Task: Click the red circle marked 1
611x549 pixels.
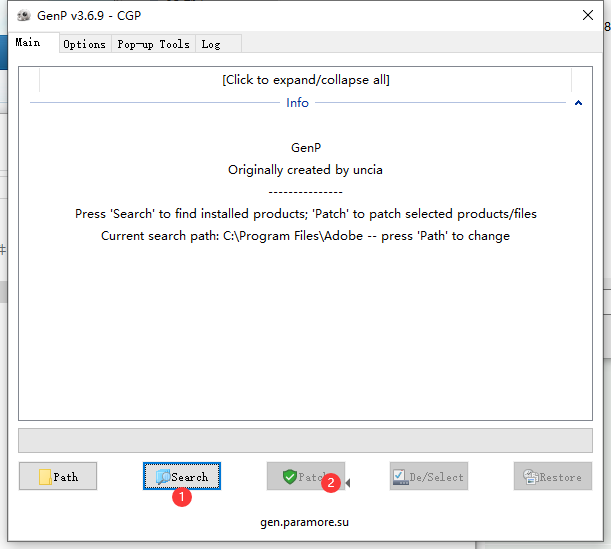Action: pyautogui.click(x=182, y=495)
